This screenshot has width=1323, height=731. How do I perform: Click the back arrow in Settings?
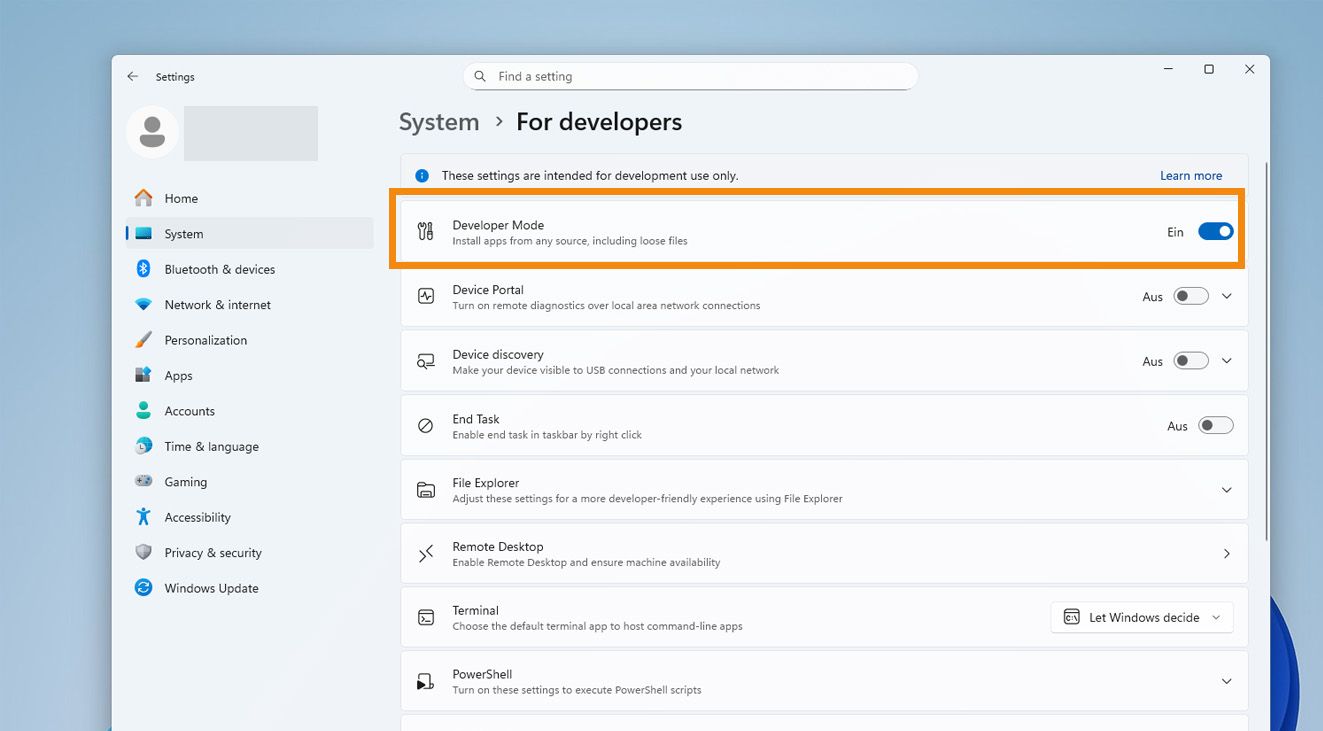tap(132, 77)
